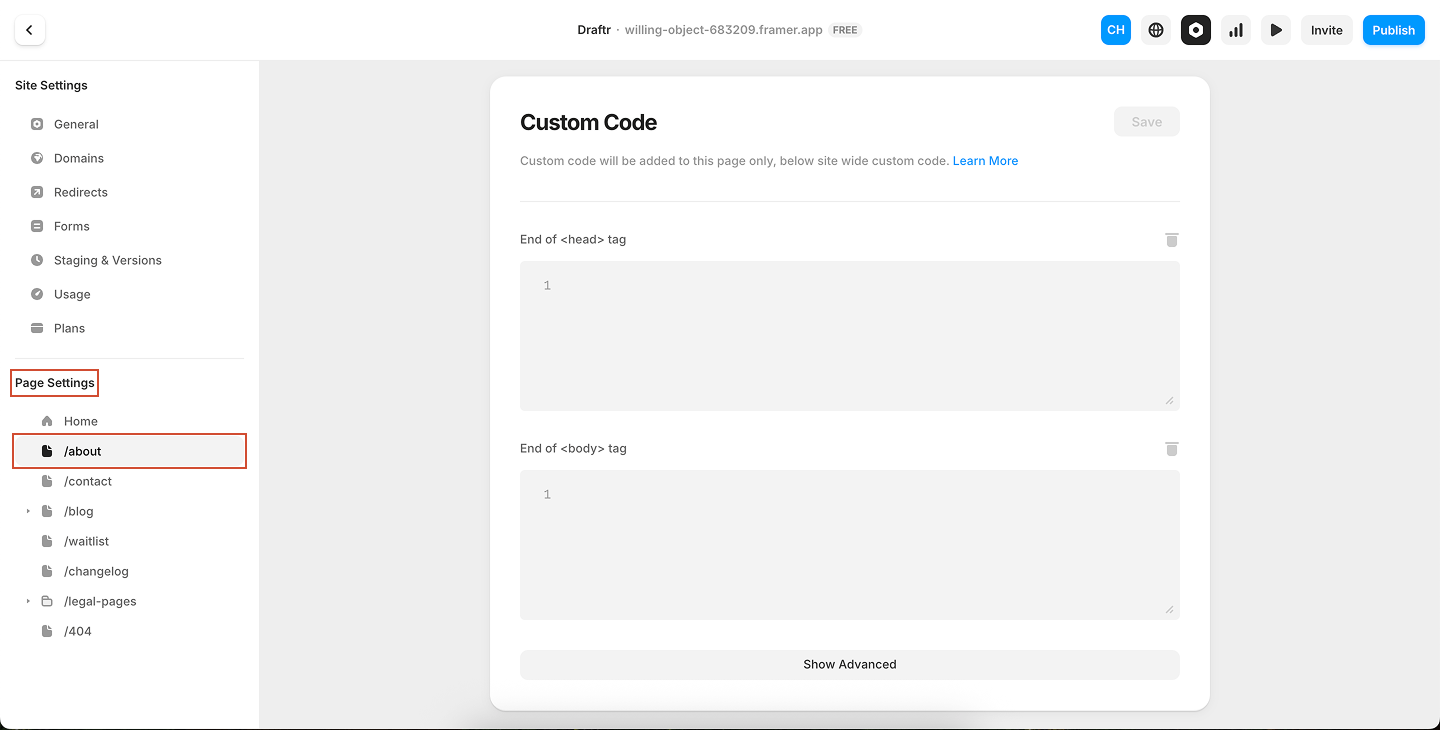
Task: Click the General settings icon
Action: [37, 124]
